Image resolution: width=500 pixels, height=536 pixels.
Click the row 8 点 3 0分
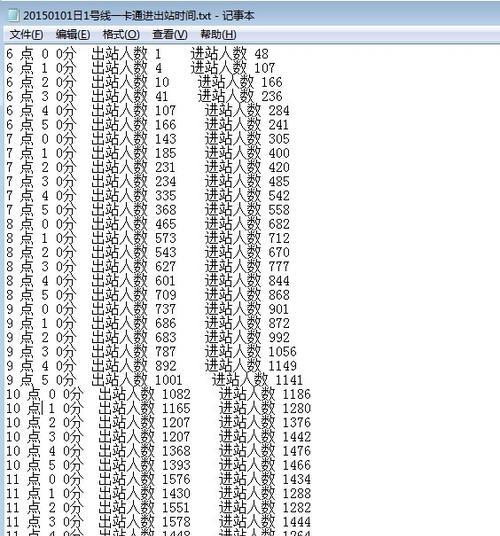pyautogui.click(x=148, y=266)
